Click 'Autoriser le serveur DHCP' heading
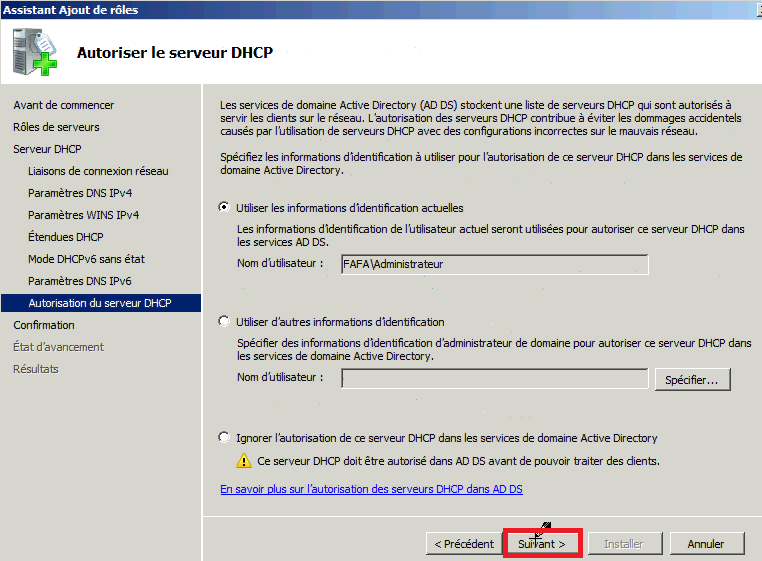The width and height of the screenshot is (762, 561). pyautogui.click(x=175, y=53)
